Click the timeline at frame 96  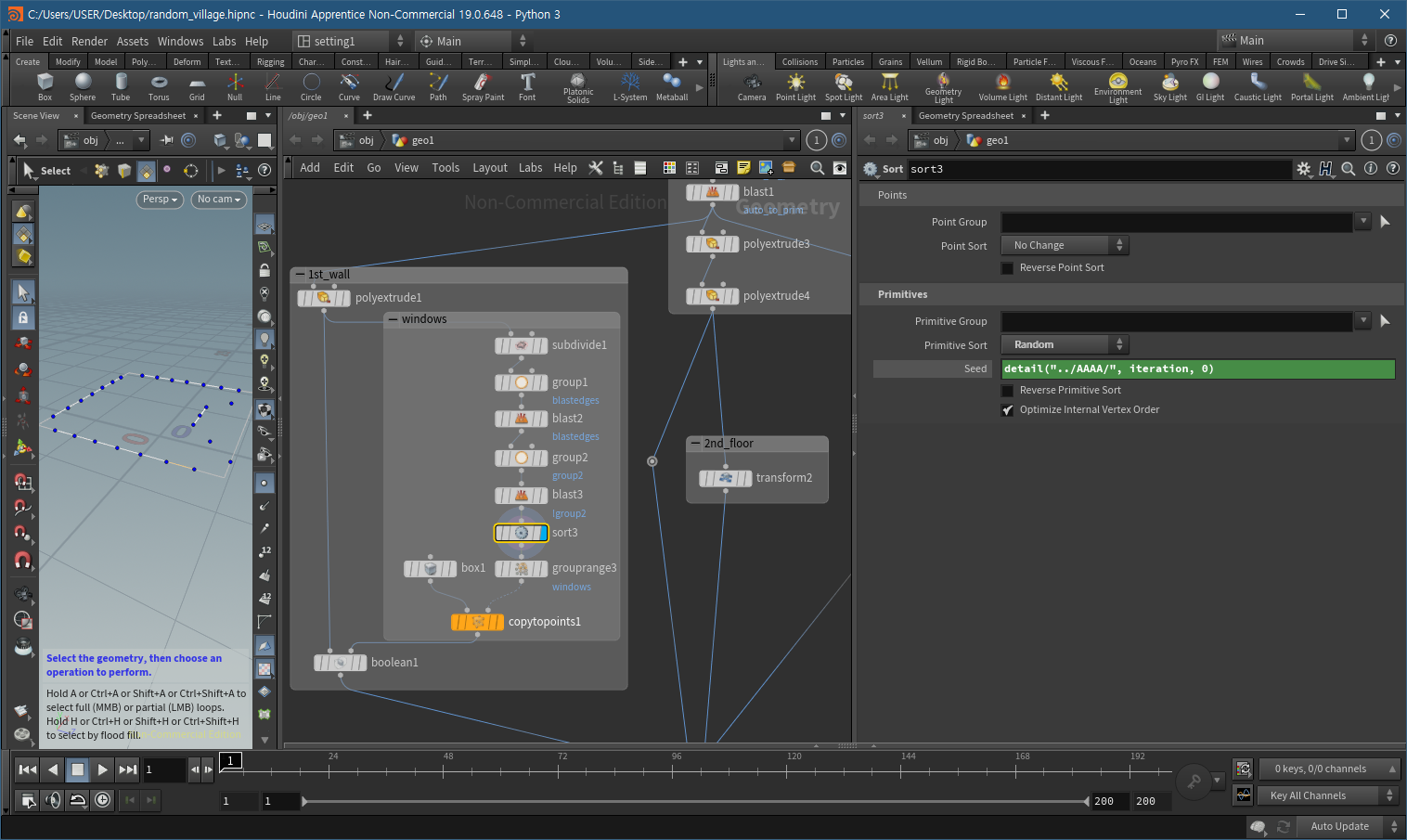(x=677, y=770)
